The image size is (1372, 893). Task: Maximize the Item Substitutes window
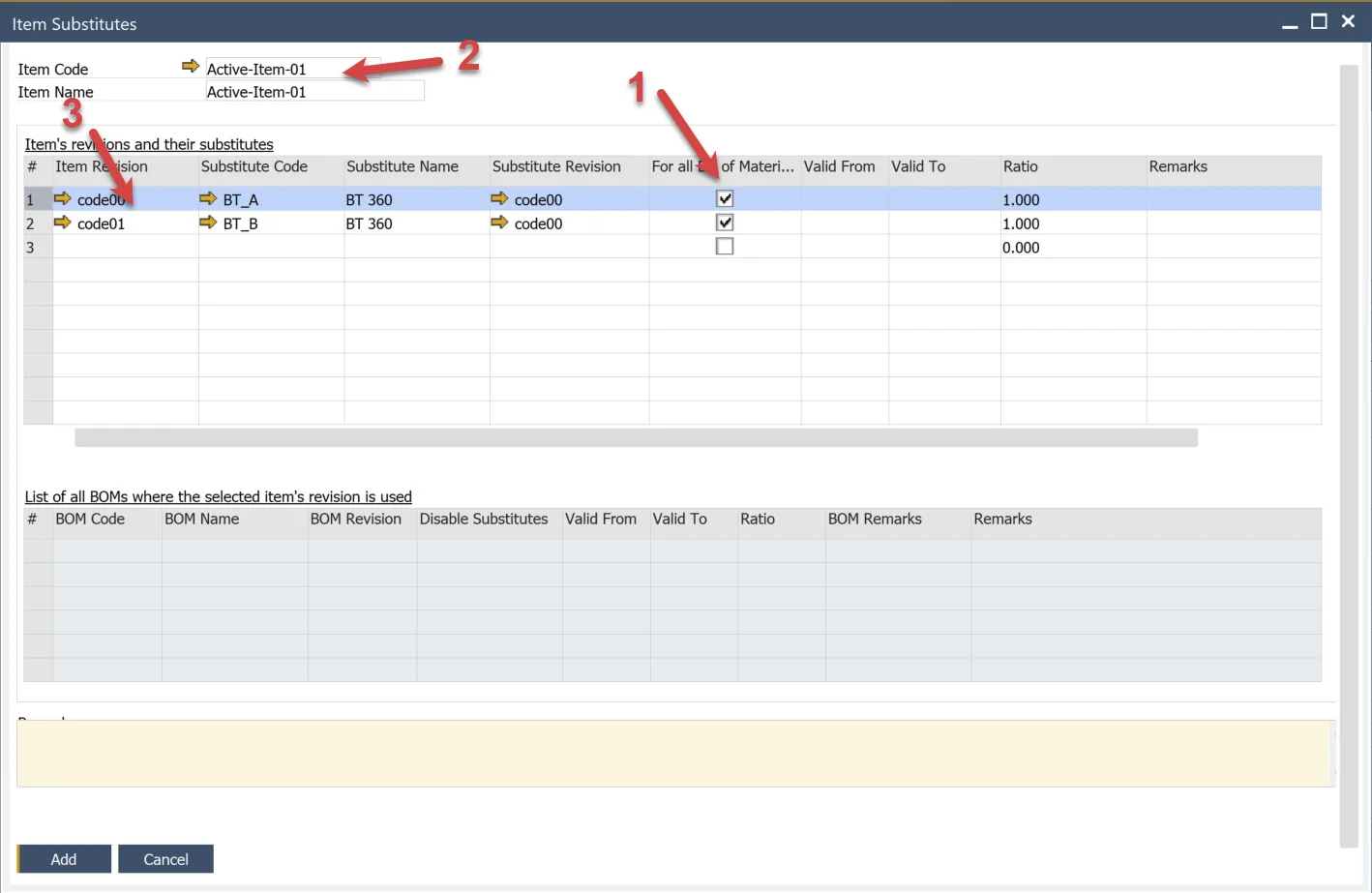click(1318, 21)
